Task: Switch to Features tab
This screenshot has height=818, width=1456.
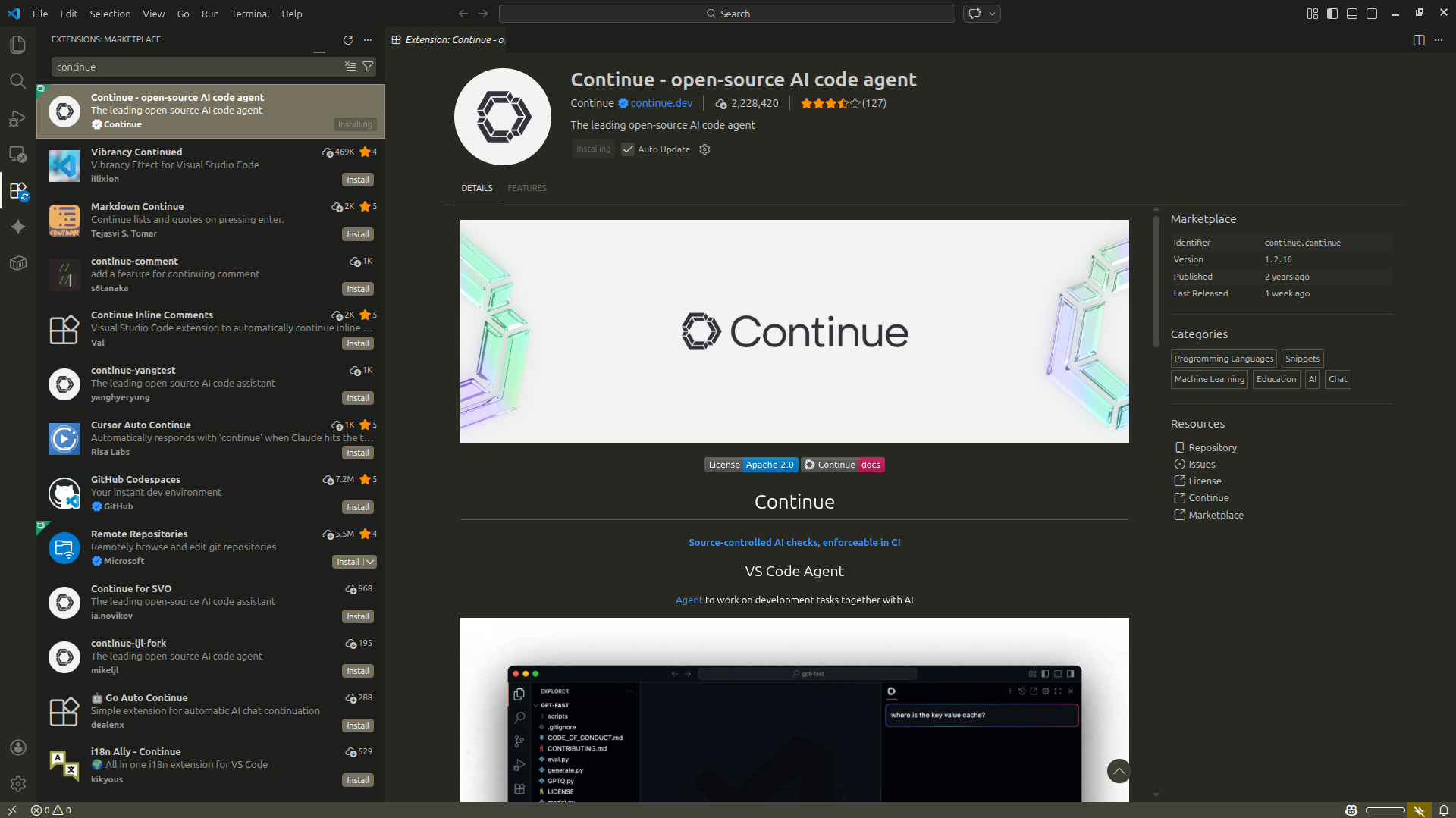Action: click(x=527, y=188)
